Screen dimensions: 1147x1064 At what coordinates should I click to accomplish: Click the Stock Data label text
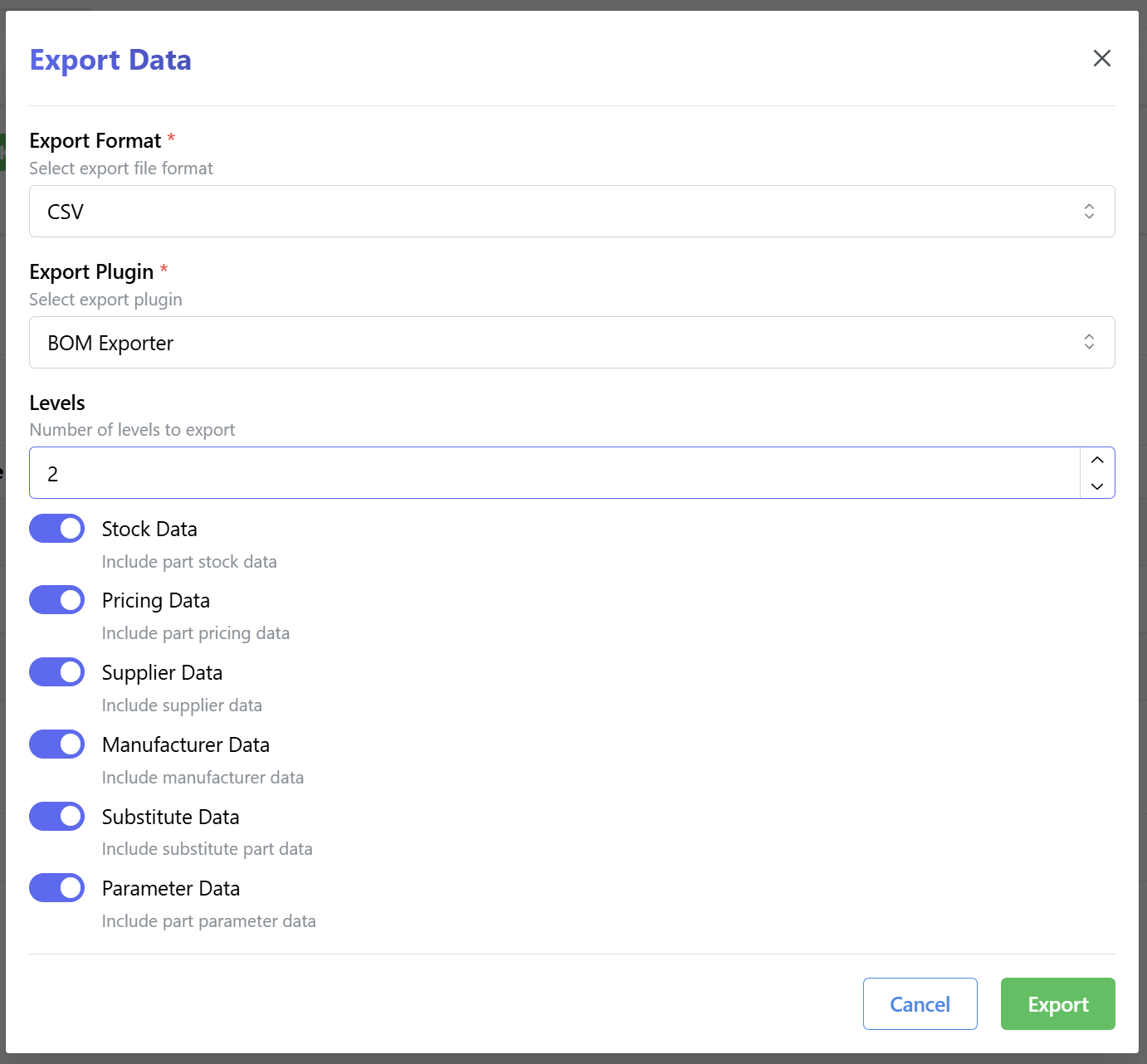(x=149, y=530)
